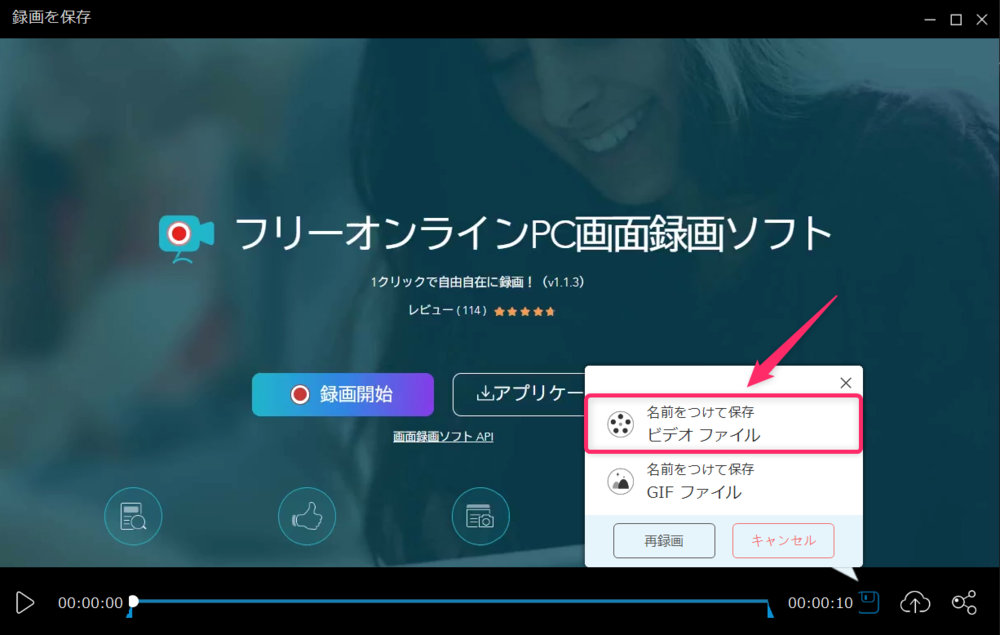Image resolution: width=1000 pixels, height=635 pixels.
Task: Upload recording to cloud
Action: (x=915, y=602)
